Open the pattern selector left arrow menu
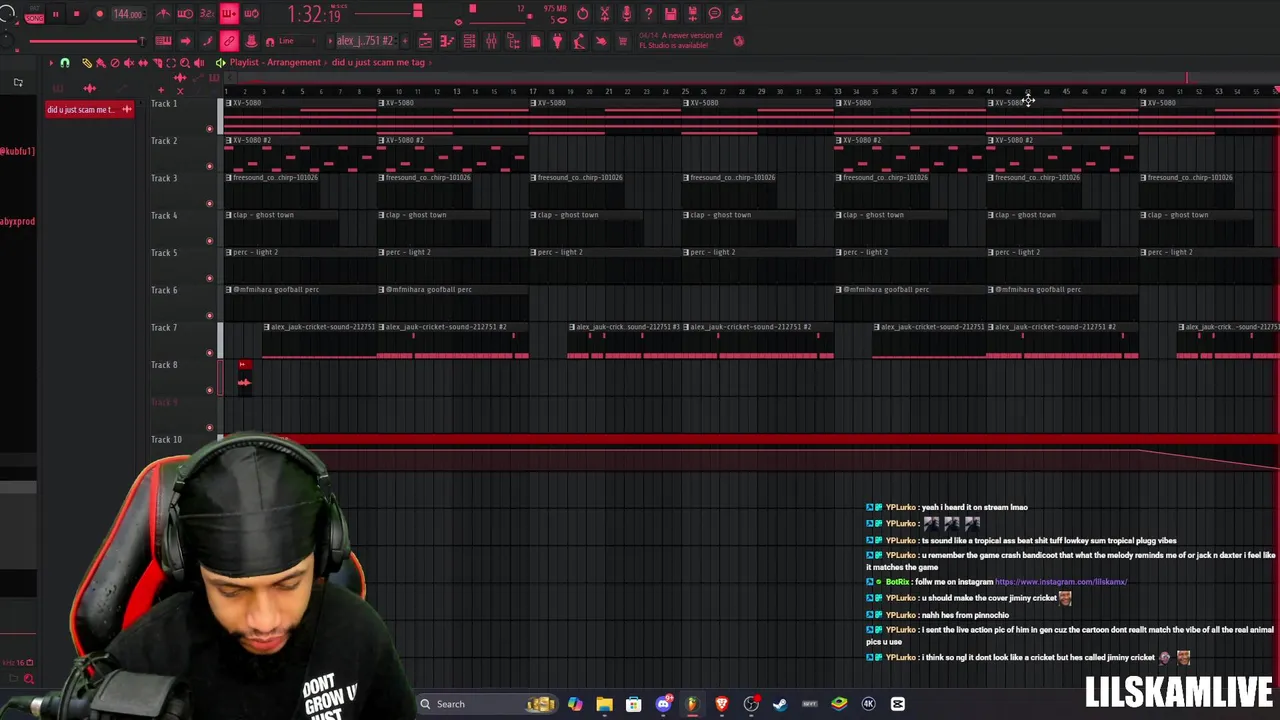 (x=330, y=41)
